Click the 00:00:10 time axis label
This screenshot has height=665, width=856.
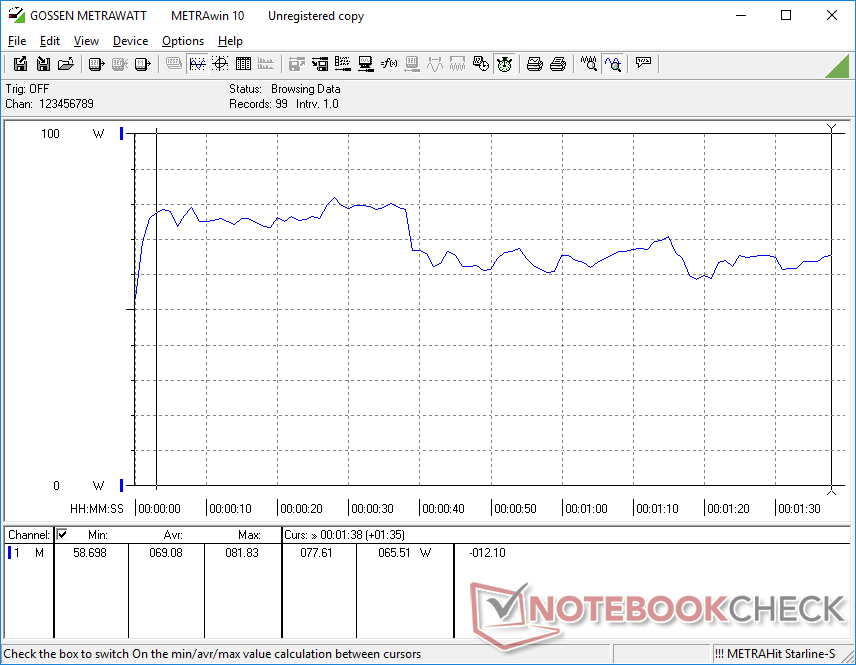[230, 508]
